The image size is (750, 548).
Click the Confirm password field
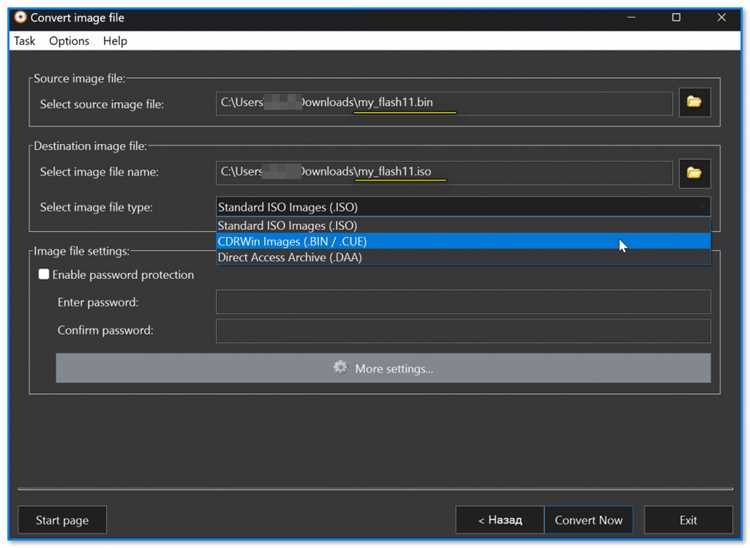[x=463, y=330]
